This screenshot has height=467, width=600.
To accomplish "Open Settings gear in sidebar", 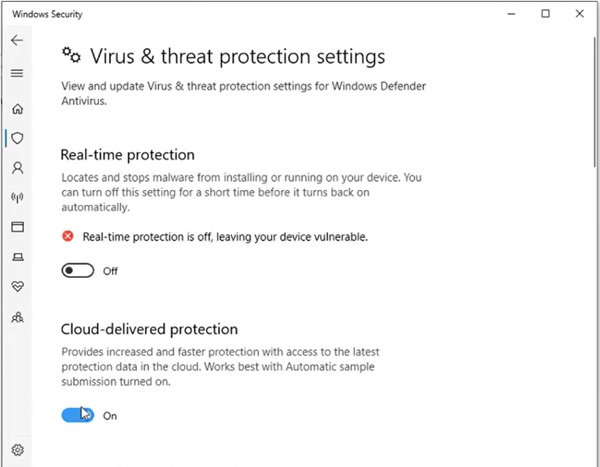I will [x=16, y=450].
